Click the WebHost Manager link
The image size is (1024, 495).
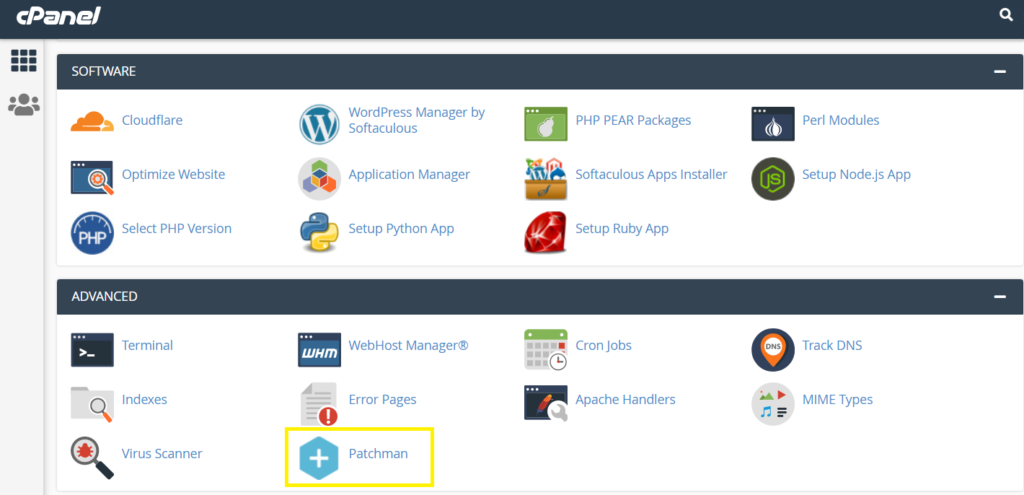(x=408, y=346)
